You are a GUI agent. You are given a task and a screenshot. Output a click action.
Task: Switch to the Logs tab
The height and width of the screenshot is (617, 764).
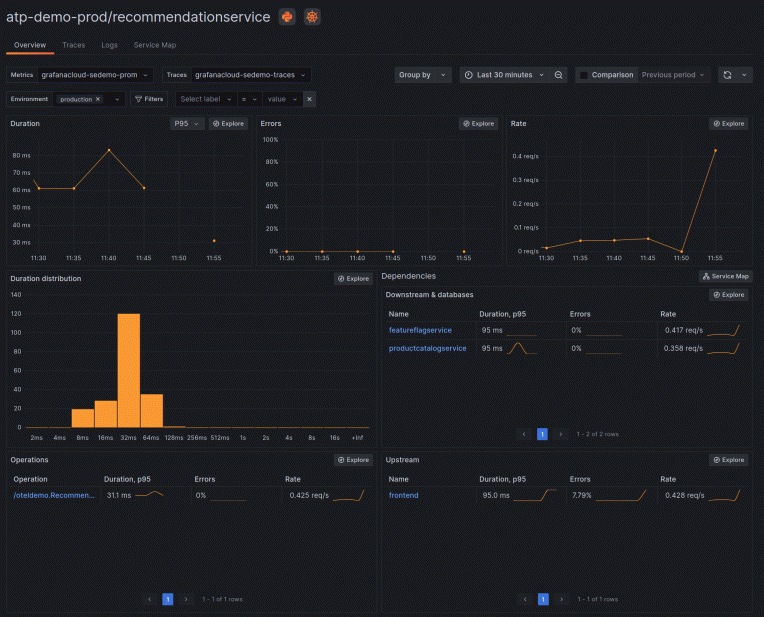click(x=109, y=45)
